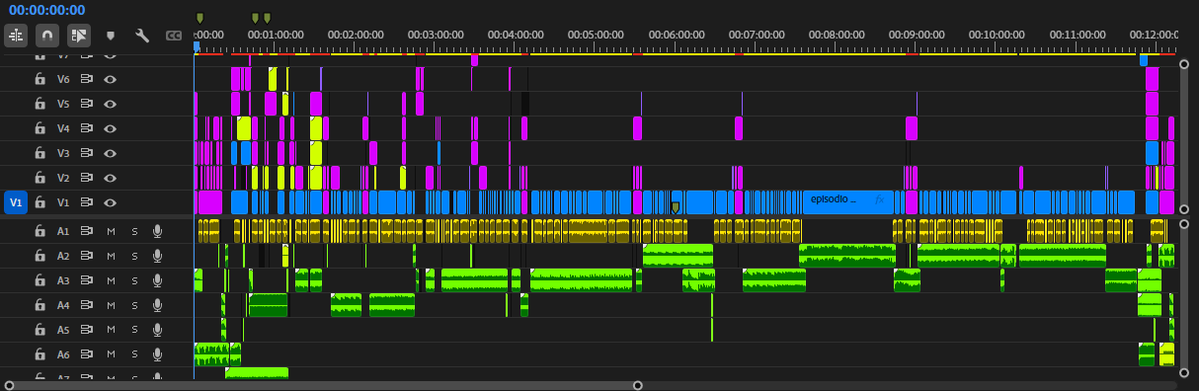The height and width of the screenshot is (391, 1199).
Task: Click ruler at 00:09:00:00
Action: (x=916, y=34)
